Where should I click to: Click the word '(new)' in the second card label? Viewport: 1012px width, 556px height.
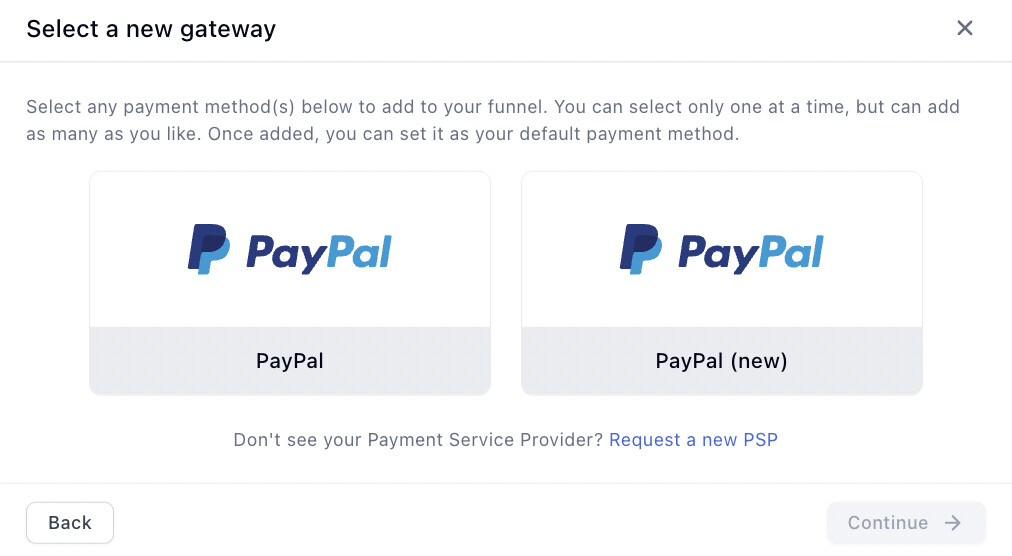(758, 361)
